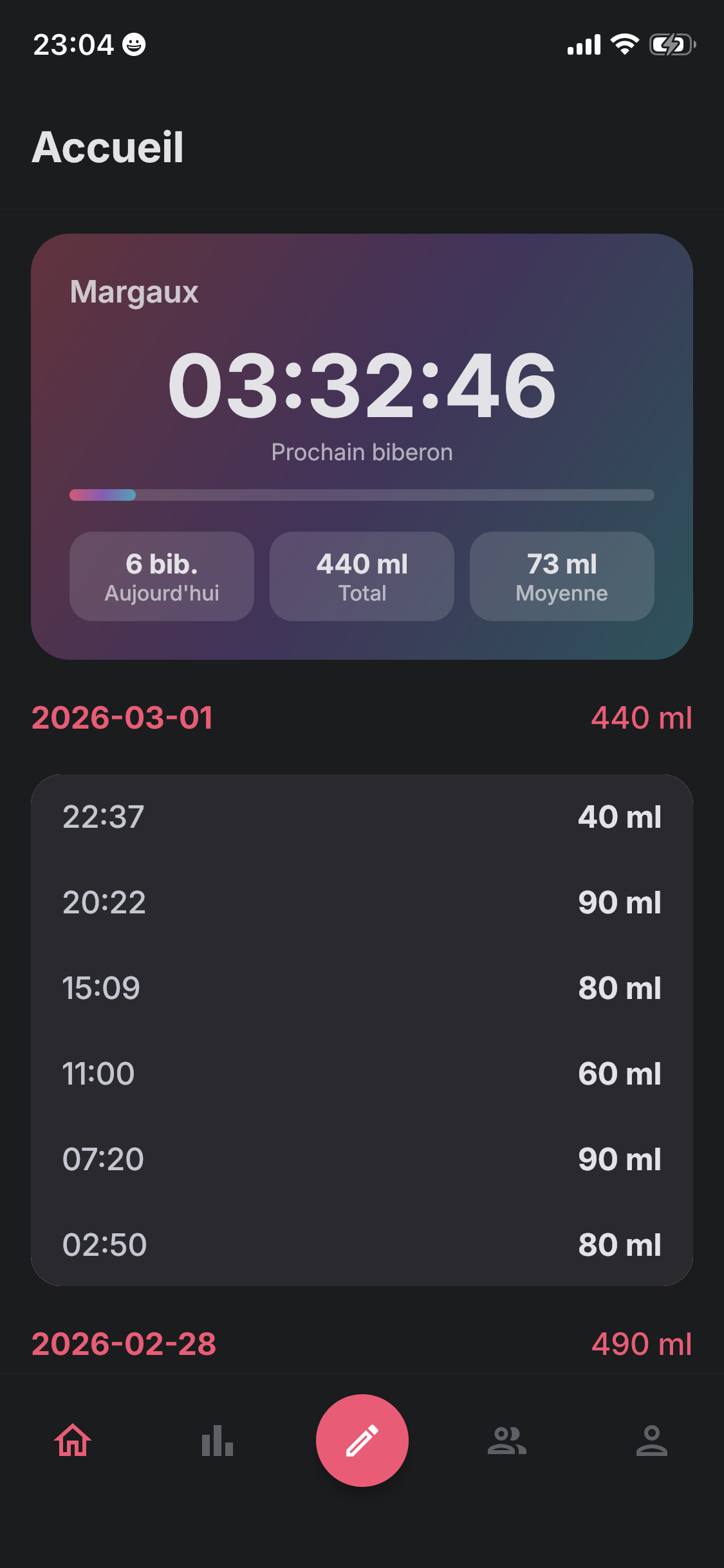
Task: Open the 11:00 feeding of 60 ml
Action: [x=362, y=1074]
